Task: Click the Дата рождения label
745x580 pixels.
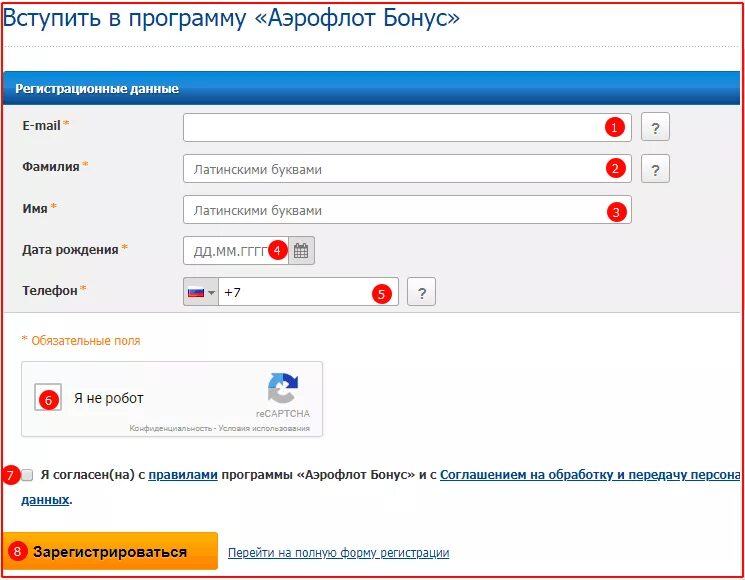Action: (x=70, y=249)
